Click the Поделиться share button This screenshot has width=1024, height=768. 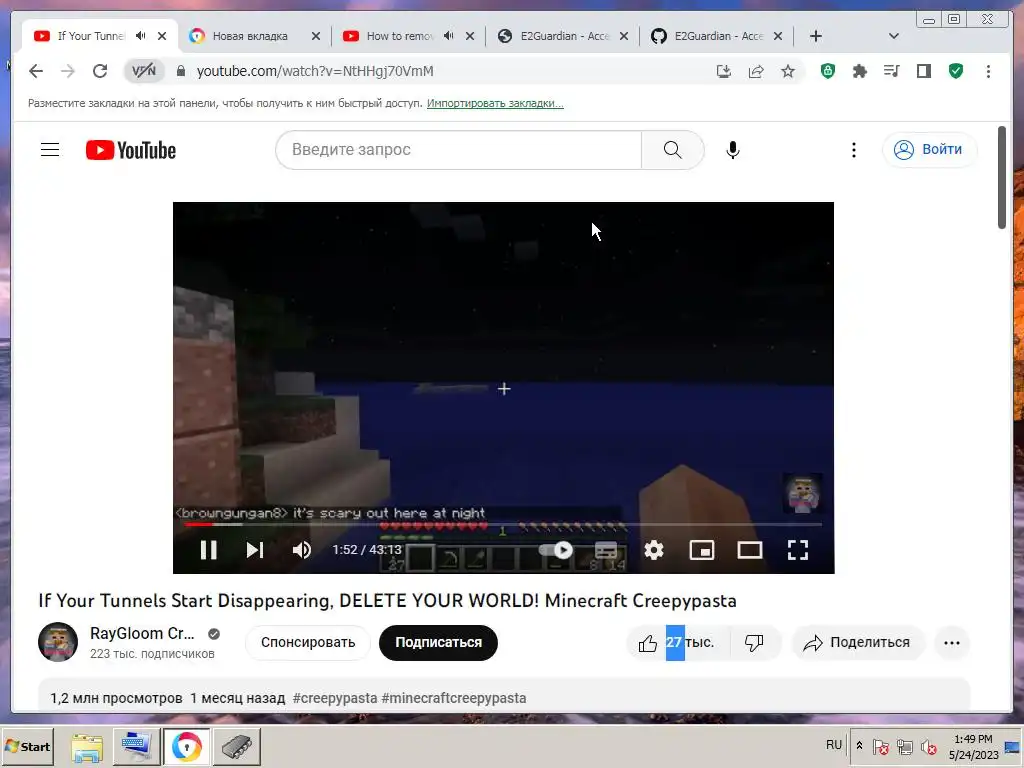[x=857, y=643]
